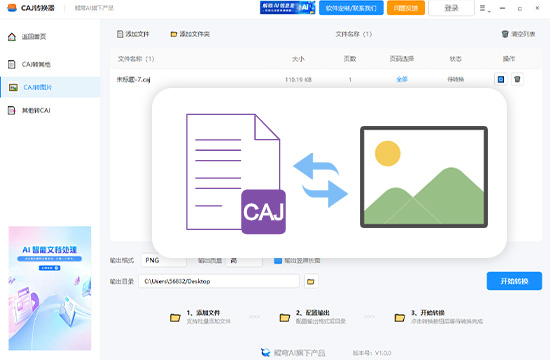The height and width of the screenshot is (360, 550).
Task: Minimize the CAJ转换器 window
Action: click(x=503, y=8)
